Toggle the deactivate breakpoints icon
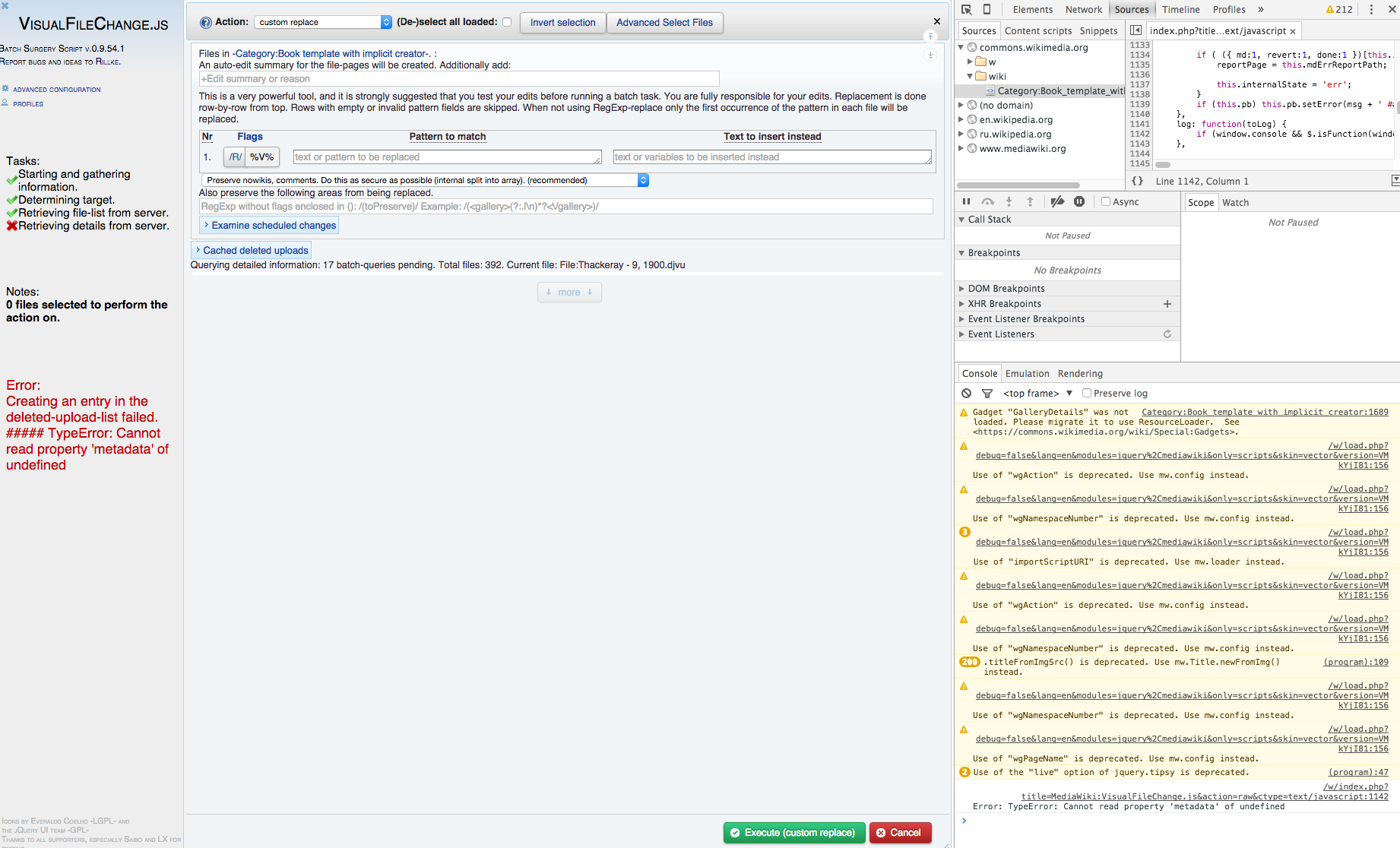The width and height of the screenshot is (1400, 848). 1056,201
